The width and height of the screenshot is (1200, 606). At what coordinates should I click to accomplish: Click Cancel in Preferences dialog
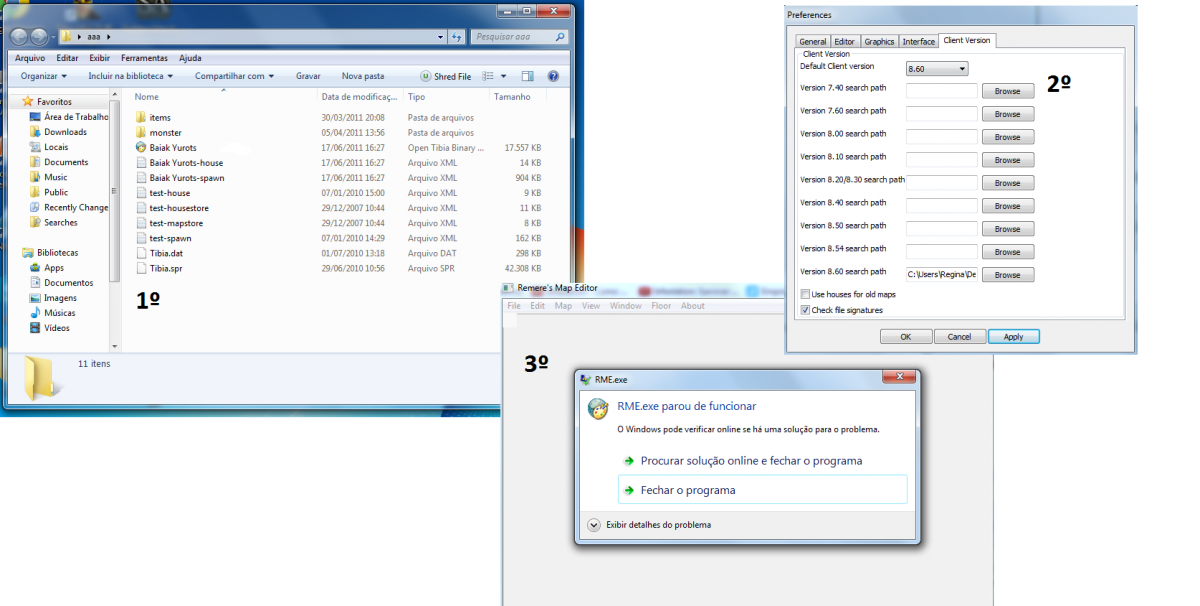(959, 337)
